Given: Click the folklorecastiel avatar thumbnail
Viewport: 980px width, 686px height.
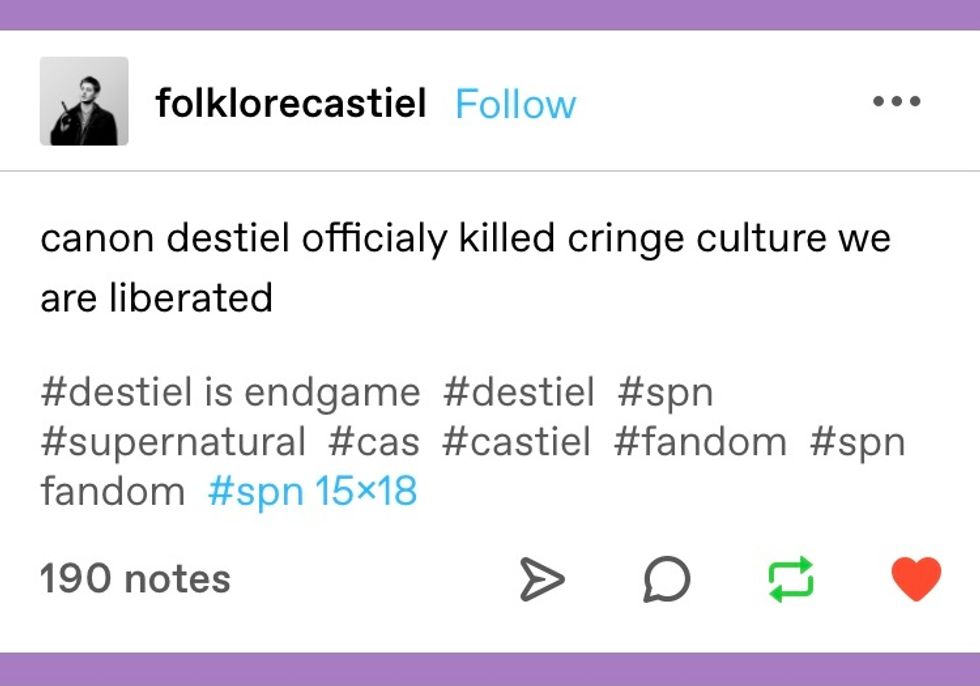Looking at the screenshot, I should 84,102.
